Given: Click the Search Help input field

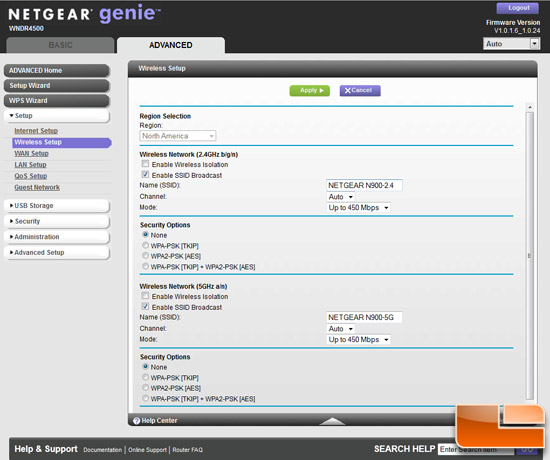Looking at the screenshot, I should (x=475, y=449).
